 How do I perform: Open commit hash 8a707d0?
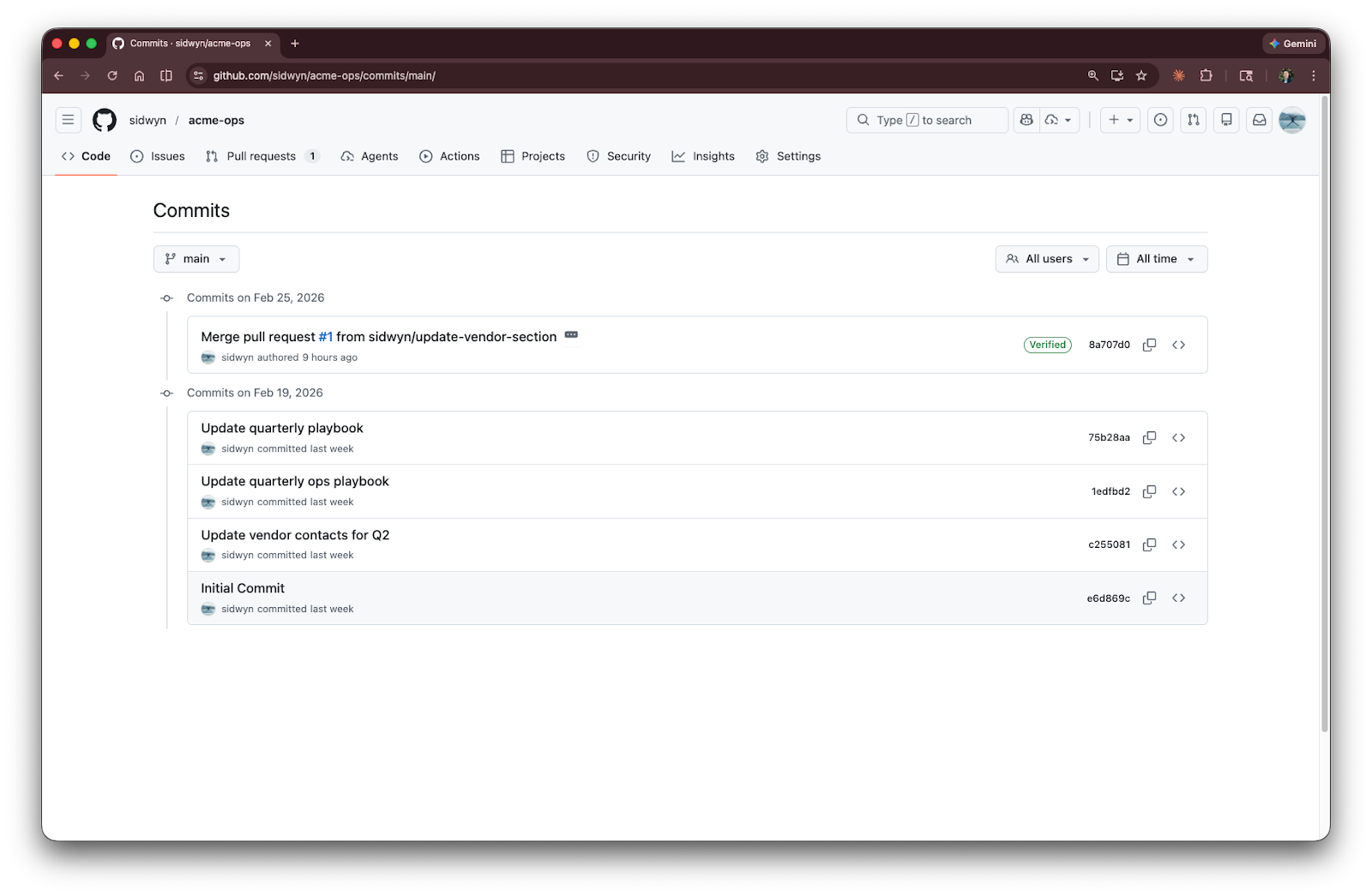click(x=1110, y=345)
